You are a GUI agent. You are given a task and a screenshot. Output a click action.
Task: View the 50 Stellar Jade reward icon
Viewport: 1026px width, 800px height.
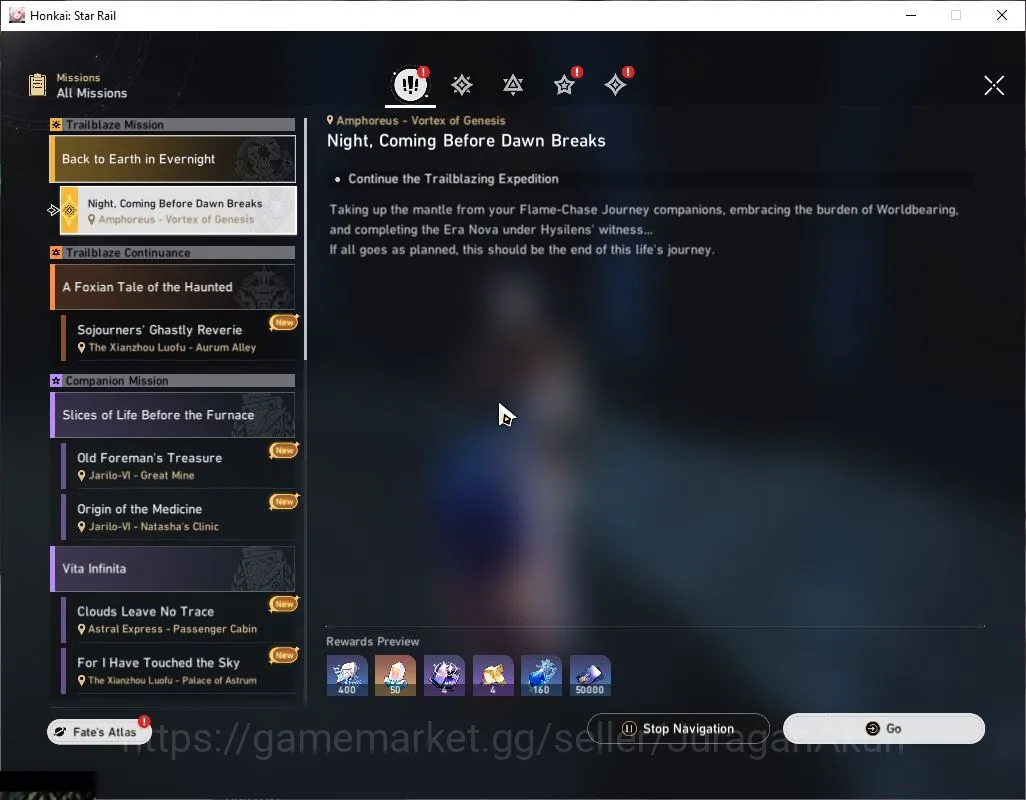(395, 675)
